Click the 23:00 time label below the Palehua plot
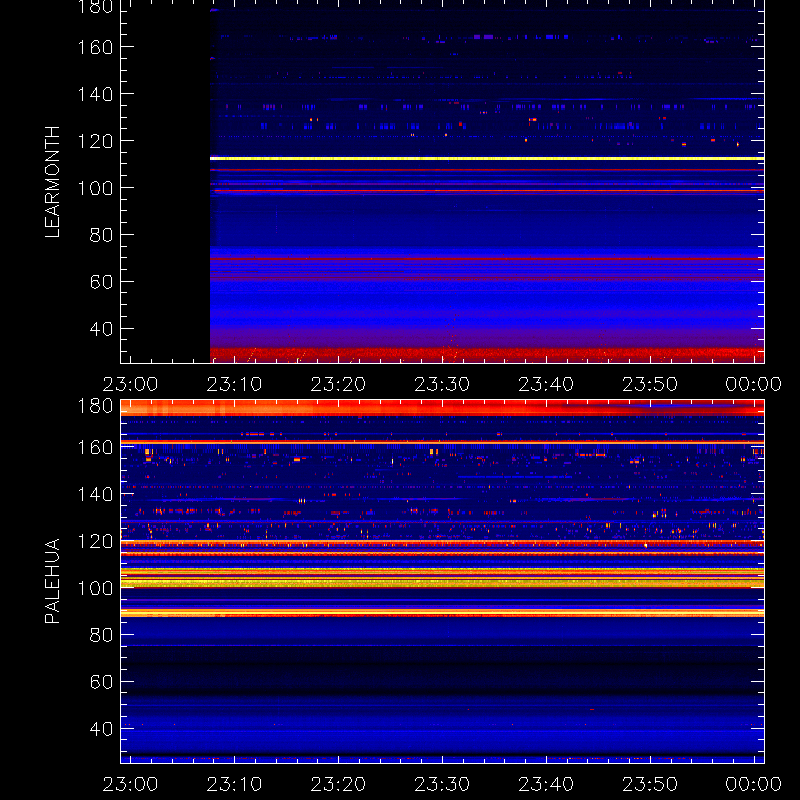 130,784
